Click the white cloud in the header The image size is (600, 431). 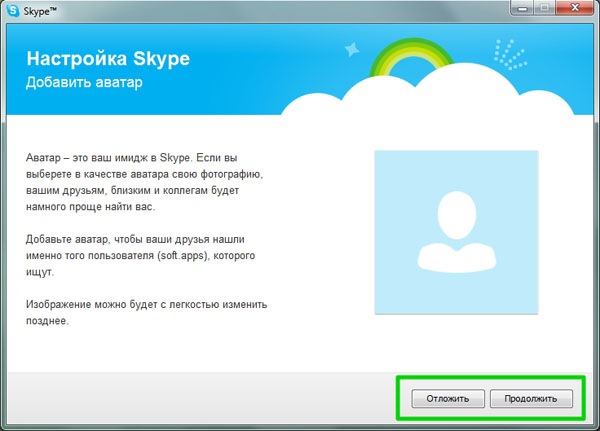440,98
